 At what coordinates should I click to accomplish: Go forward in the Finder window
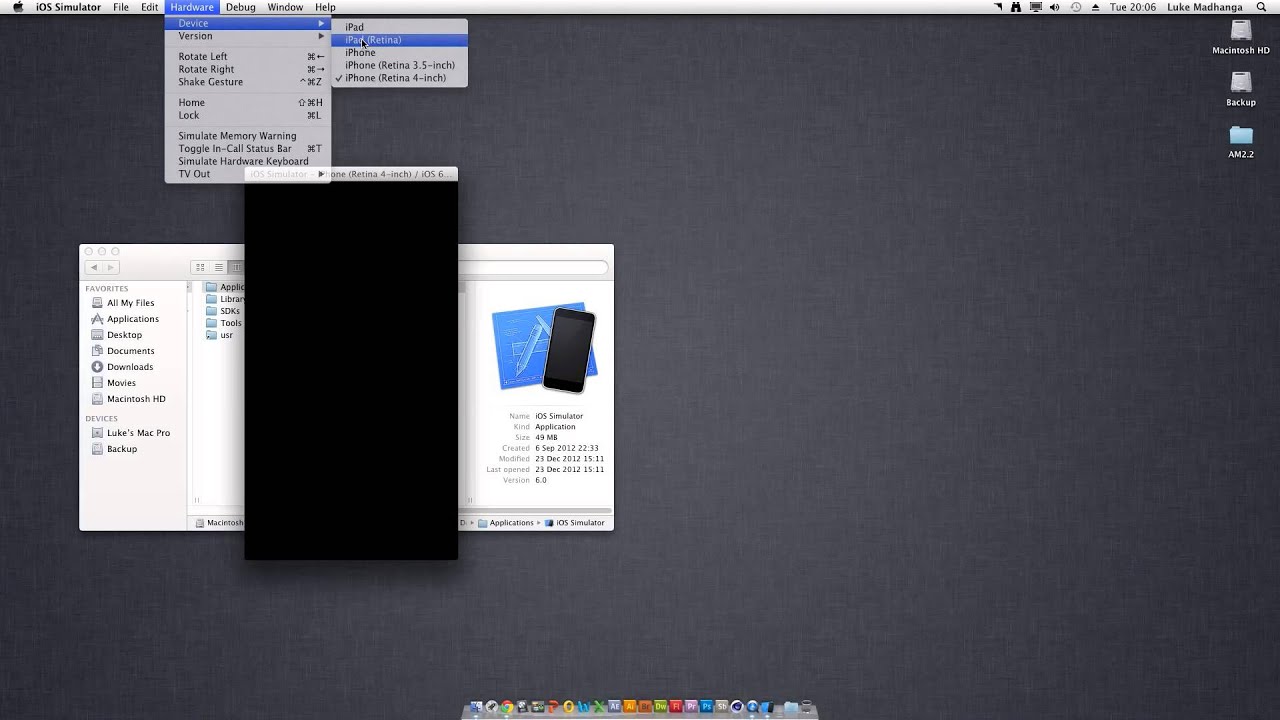(110, 267)
